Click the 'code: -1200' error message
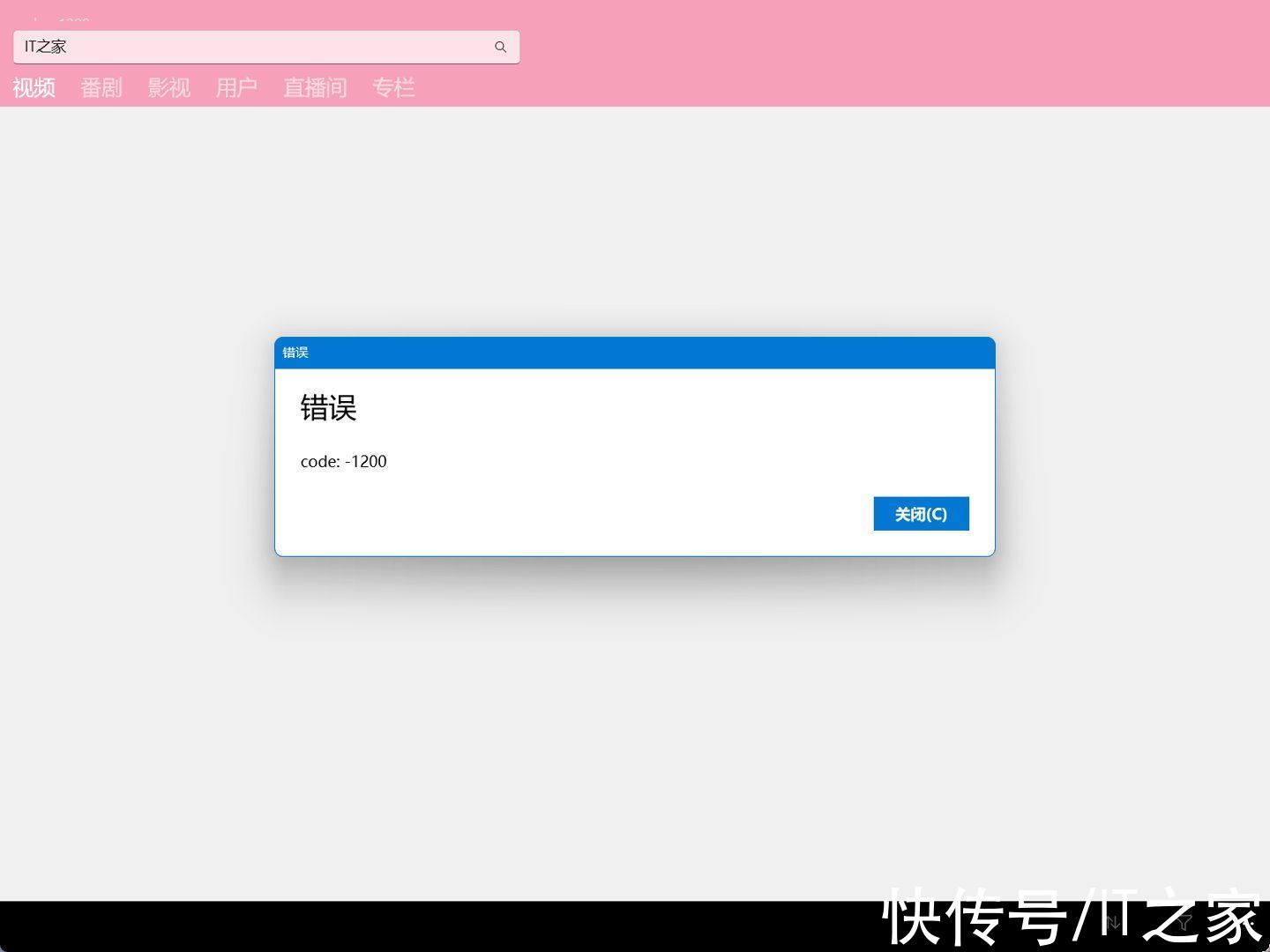 pyautogui.click(x=343, y=461)
